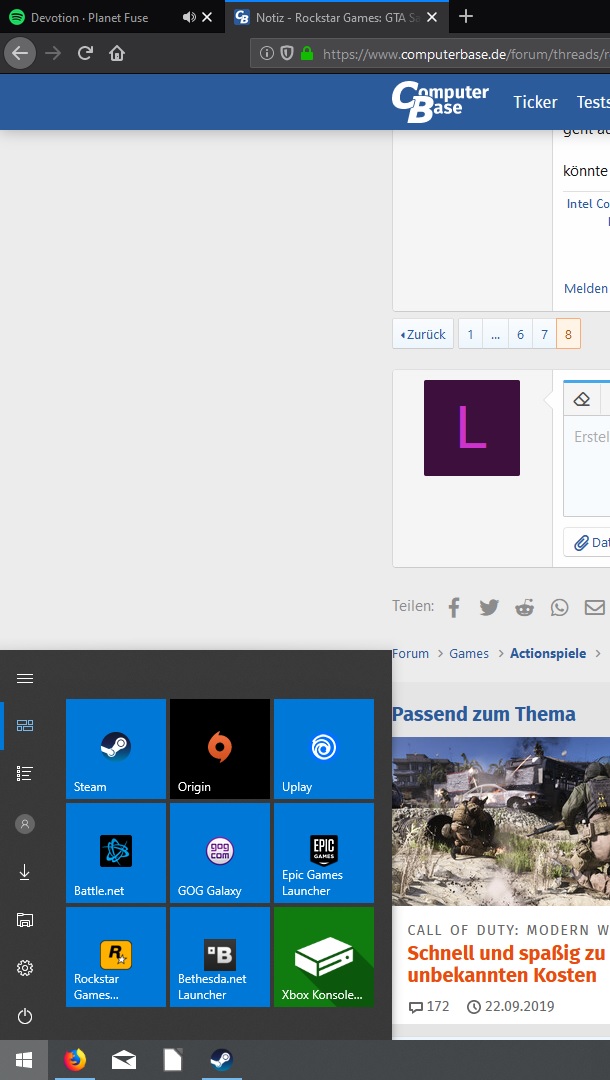Share thread on Reddit
The width and height of the screenshot is (610, 1080).
525,608
